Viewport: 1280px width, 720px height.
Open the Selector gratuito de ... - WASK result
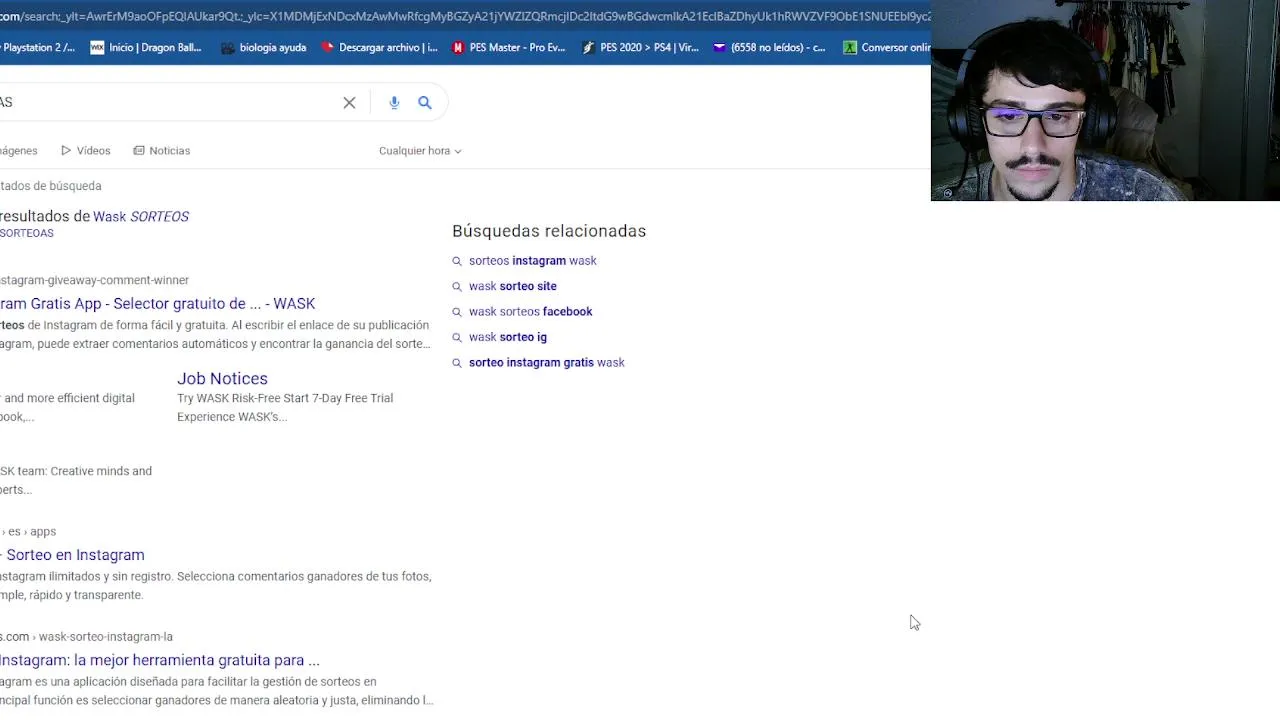157,303
